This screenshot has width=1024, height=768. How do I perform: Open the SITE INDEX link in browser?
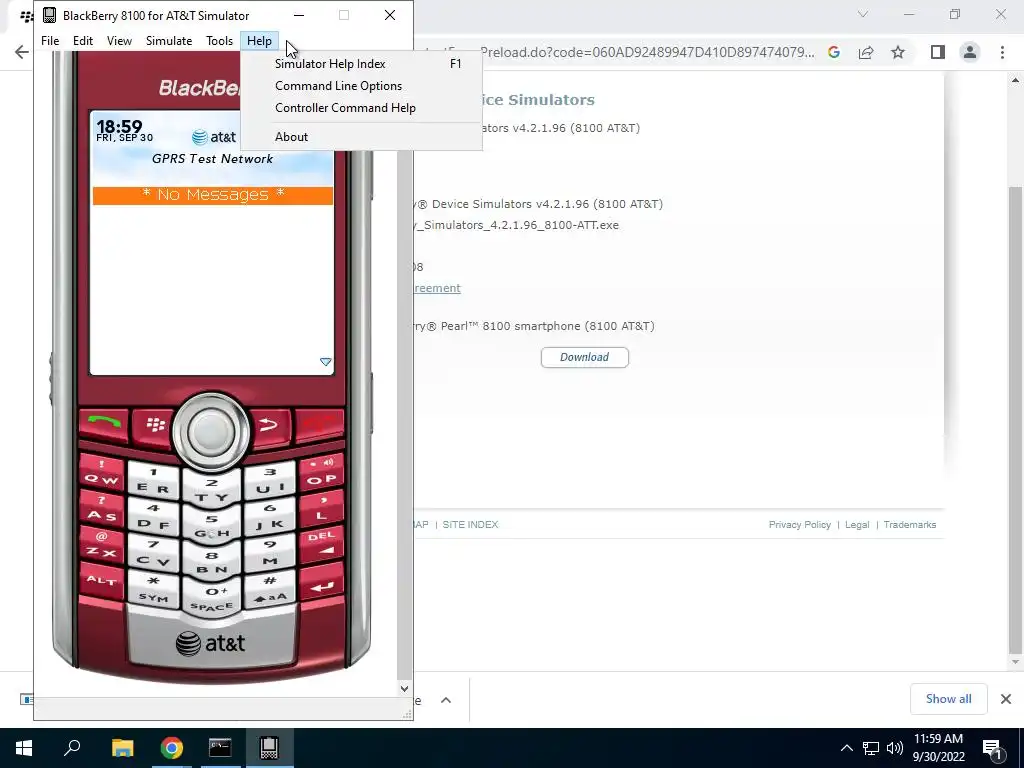(470, 524)
